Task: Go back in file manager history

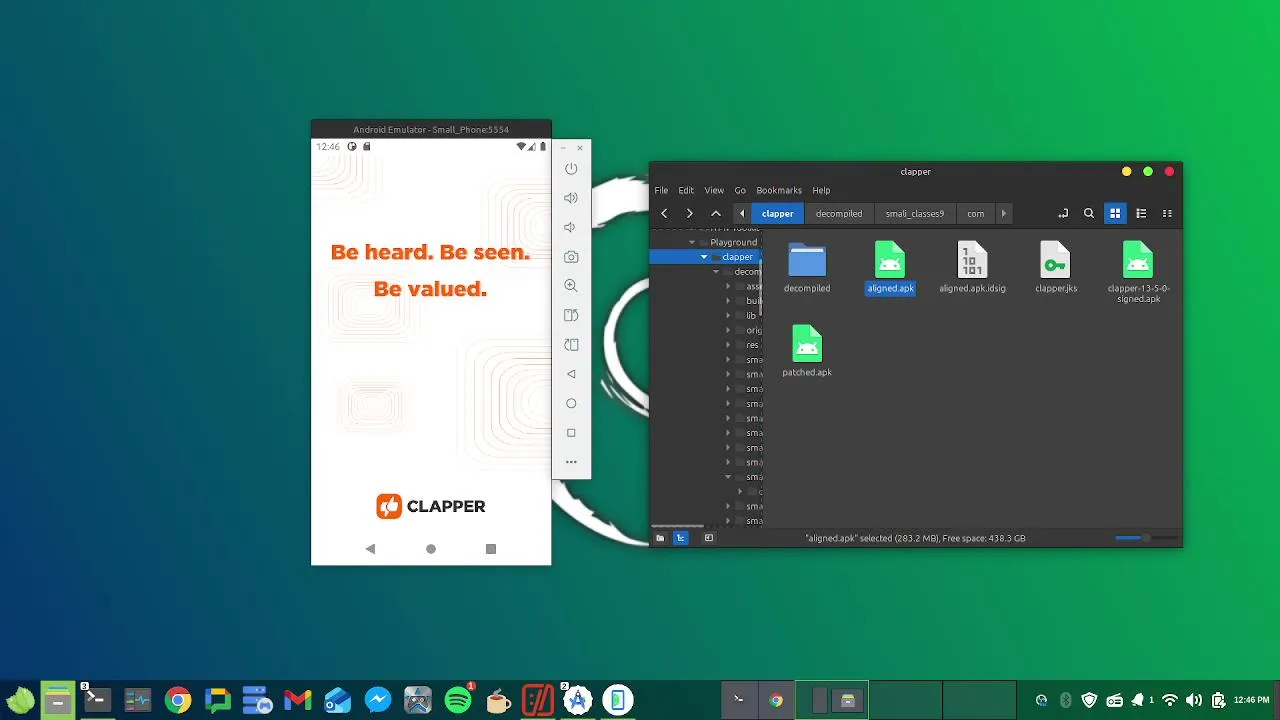Action: [x=664, y=213]
